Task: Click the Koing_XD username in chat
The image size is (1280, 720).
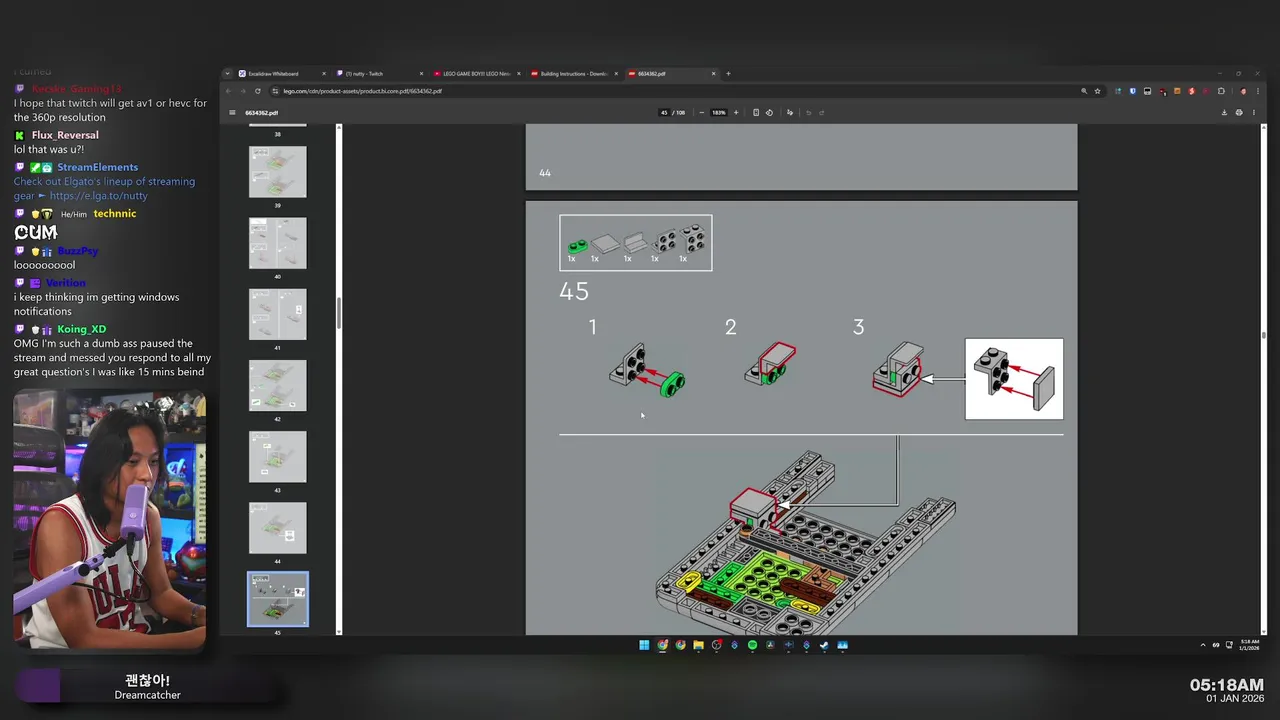Action: coord(81,329)
